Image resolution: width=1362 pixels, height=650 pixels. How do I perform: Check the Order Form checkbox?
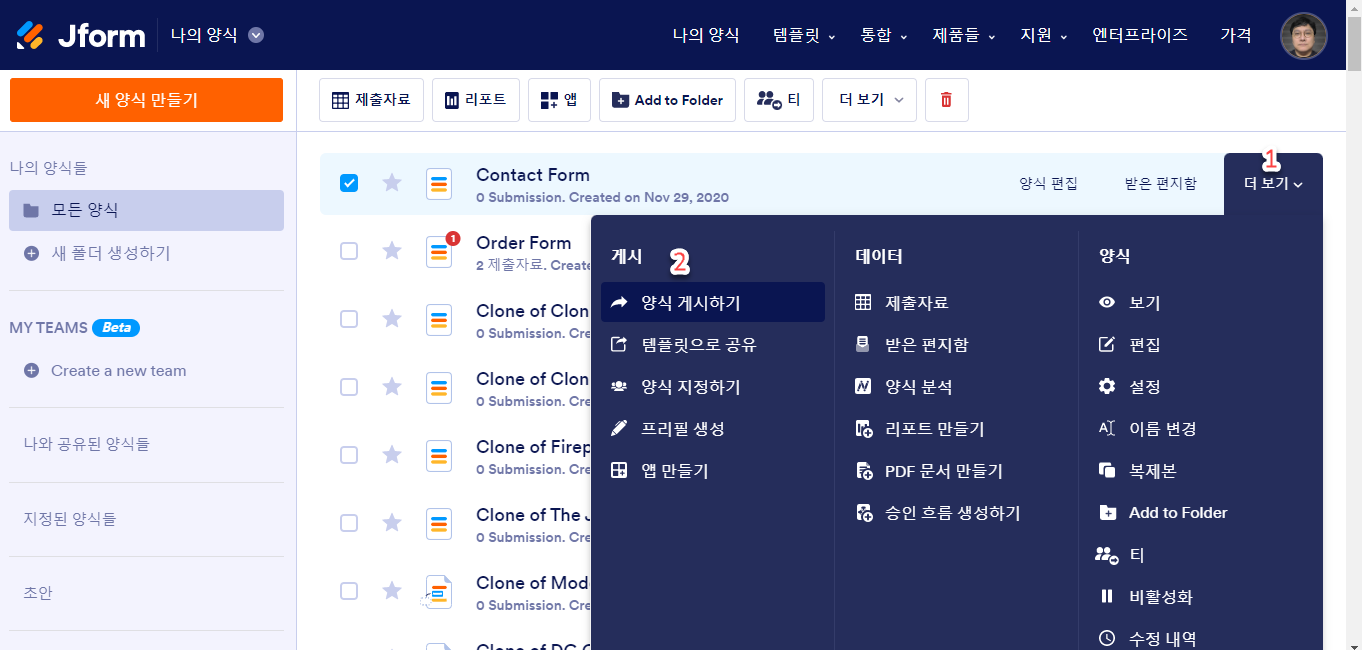click(349, 250)
